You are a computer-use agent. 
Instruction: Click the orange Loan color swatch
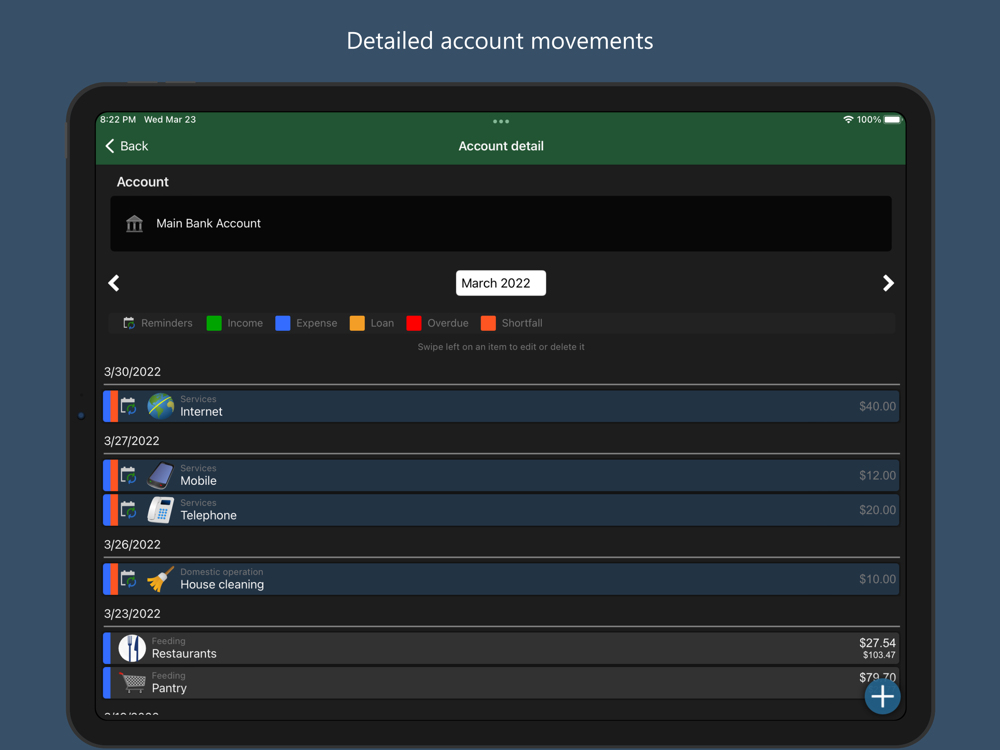[357, 323]
